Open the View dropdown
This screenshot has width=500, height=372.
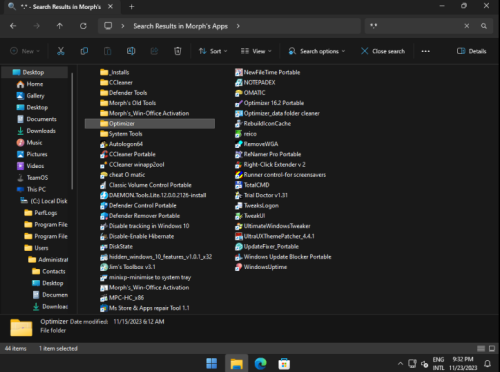256,51
